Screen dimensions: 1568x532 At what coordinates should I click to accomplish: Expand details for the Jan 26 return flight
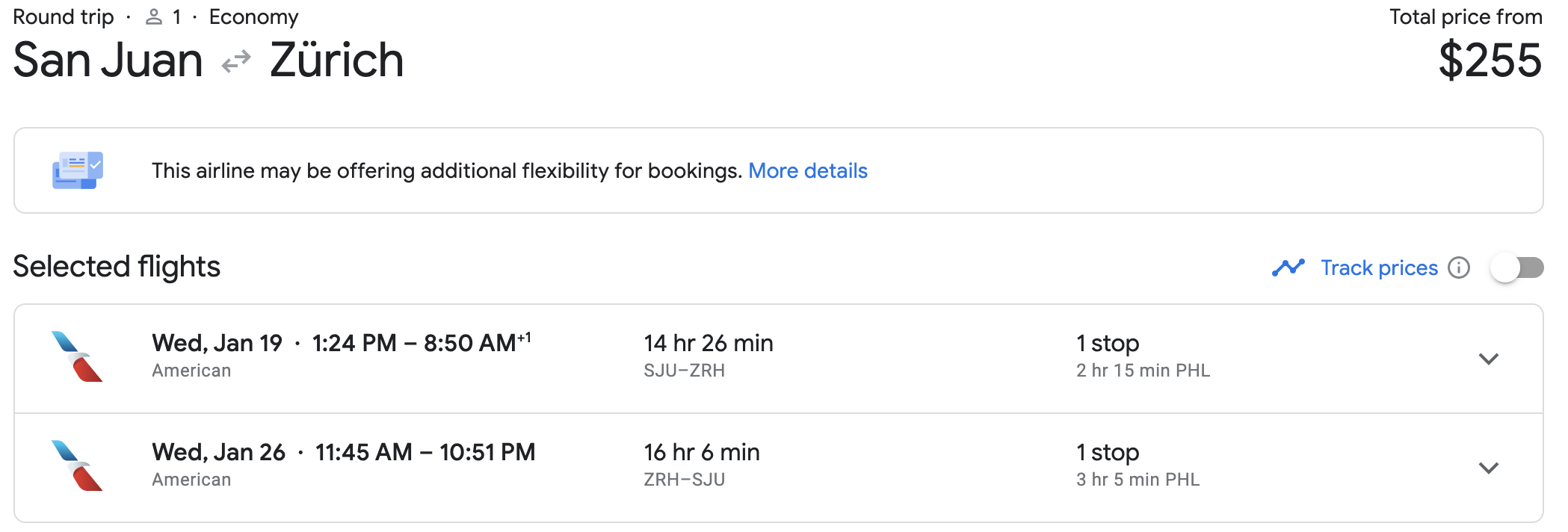tap(1487, 468)
